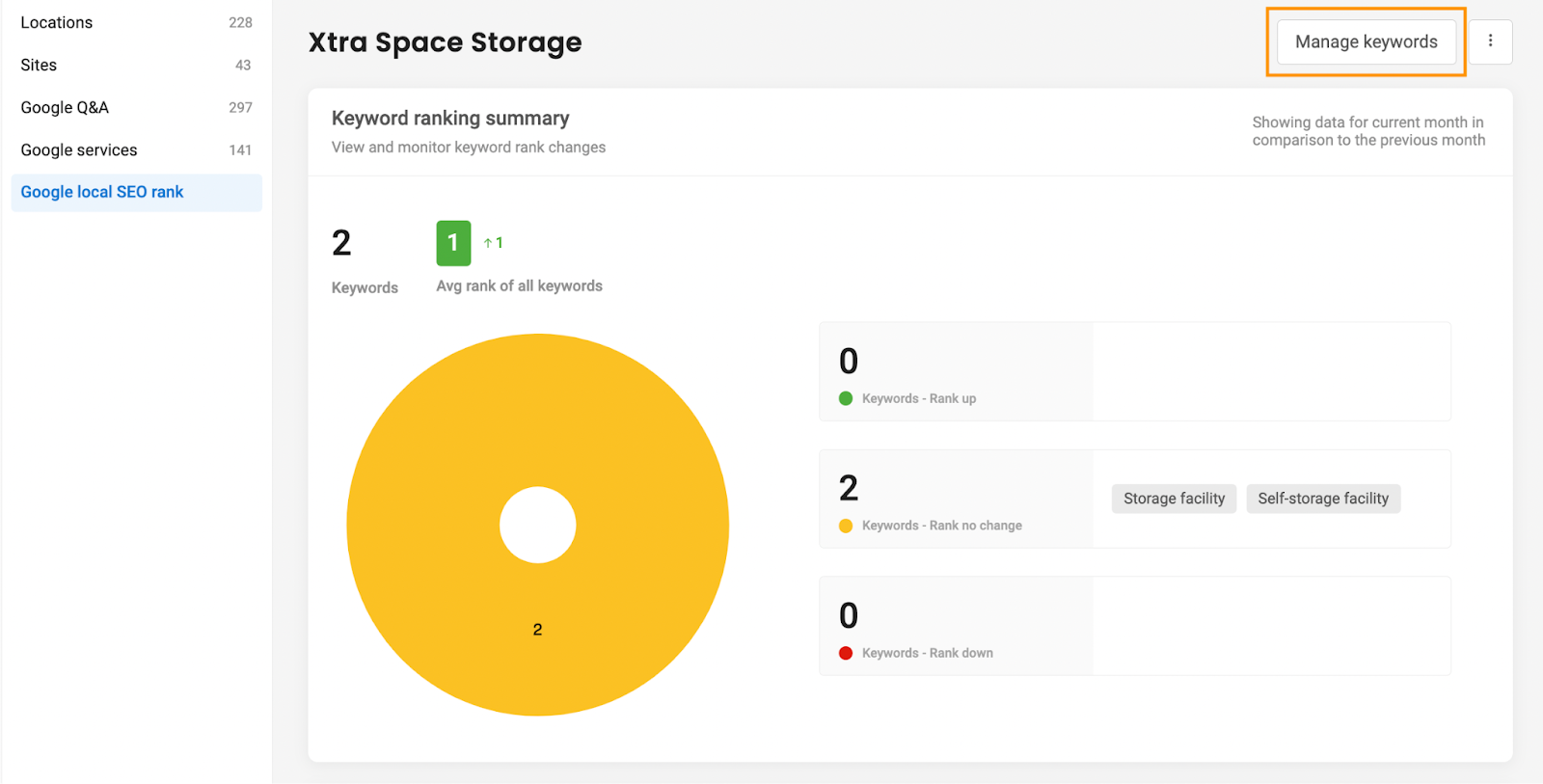Click the Self-storage facility keyword tag
The image size is (1543, 784).
[1323, 499]
